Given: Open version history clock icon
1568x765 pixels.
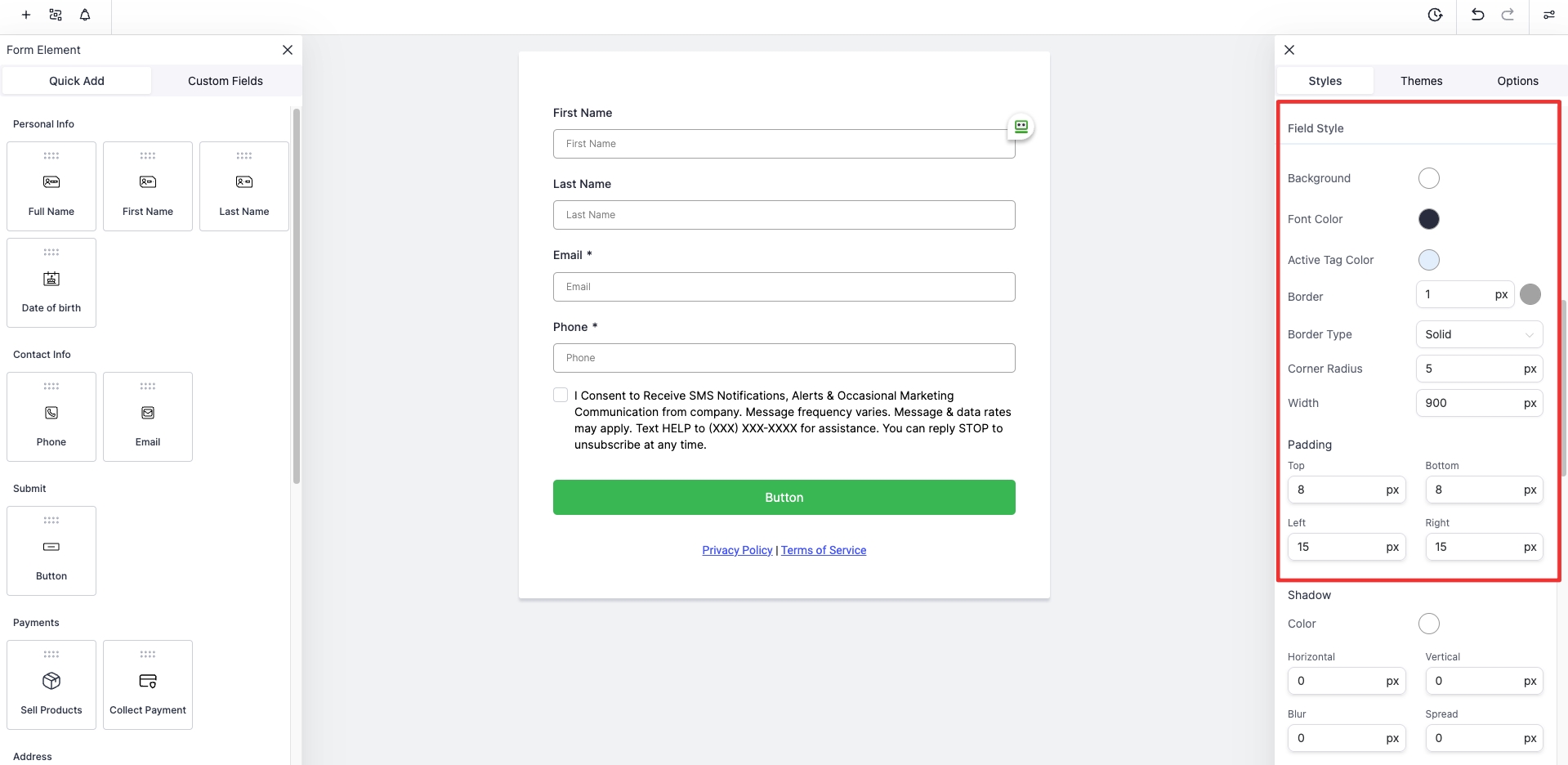Looking at the screenshot, I should tap(1435, 15).
